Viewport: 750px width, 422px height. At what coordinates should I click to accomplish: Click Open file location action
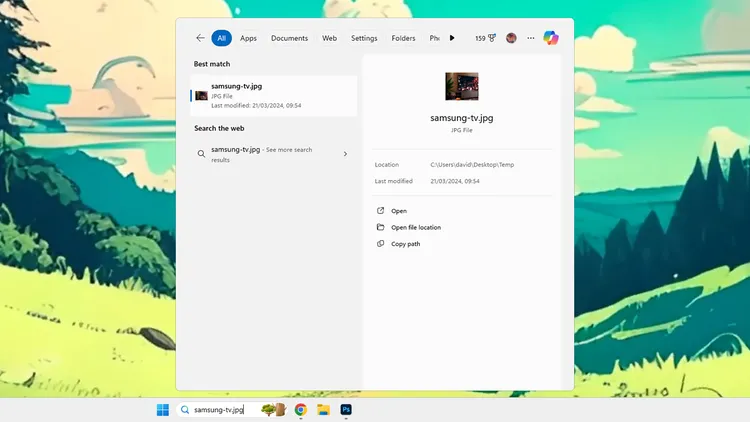(x=415, y=227)
